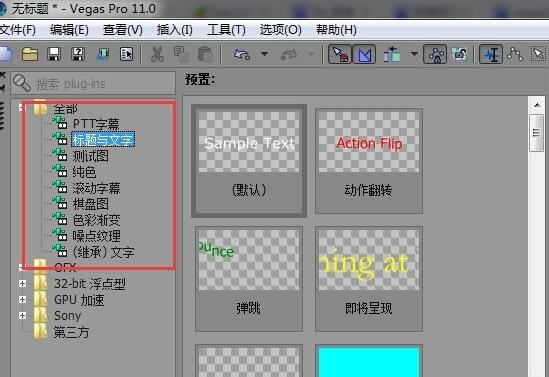Click the (继承) 文字 plug-in icon
The image size is (549, 377).
pyautogui.click(x=60, y=251)
